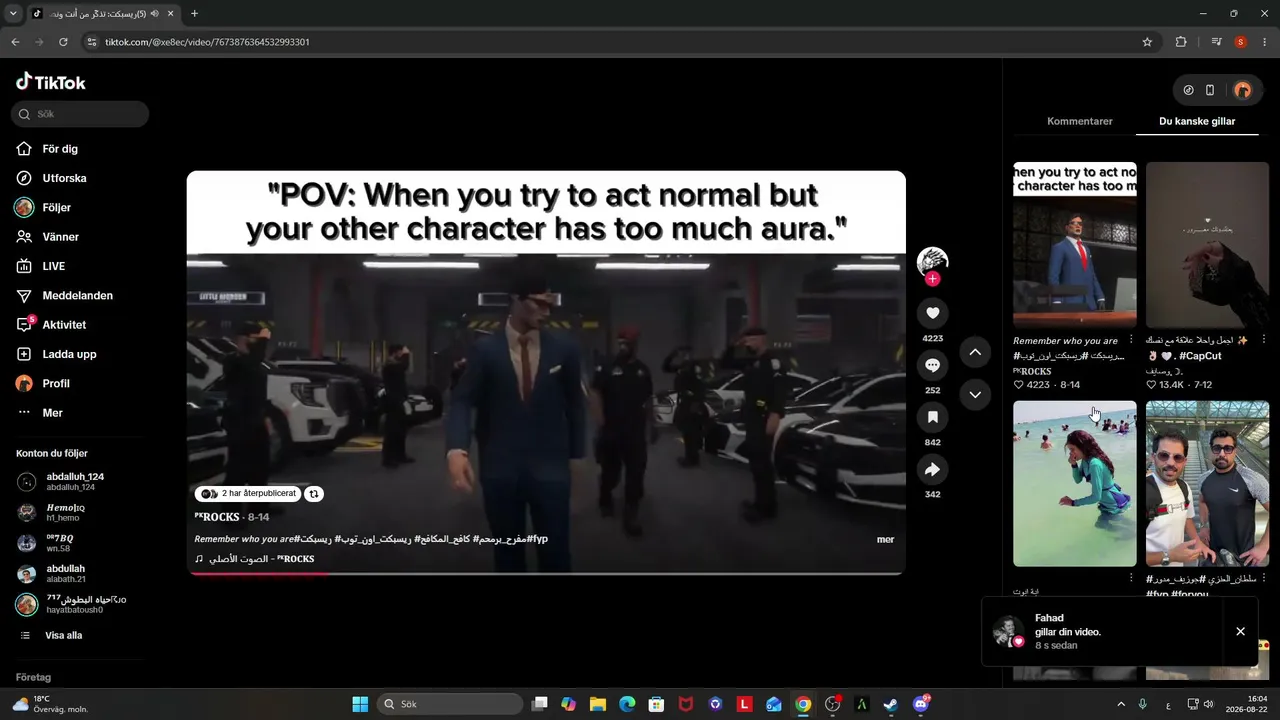The width and height of the screenshot is (1280, 720).
Task: Reload the page in Chrome
Action: click(63, 42)
